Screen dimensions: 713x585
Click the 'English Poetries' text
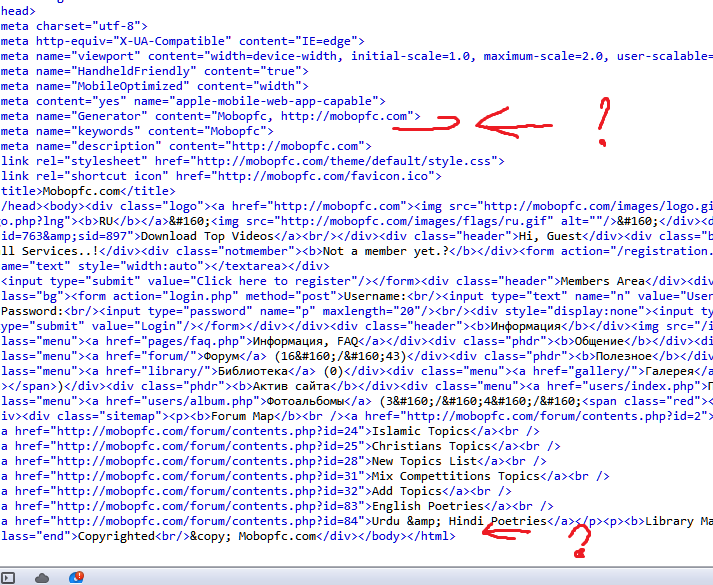click(427, 506)
